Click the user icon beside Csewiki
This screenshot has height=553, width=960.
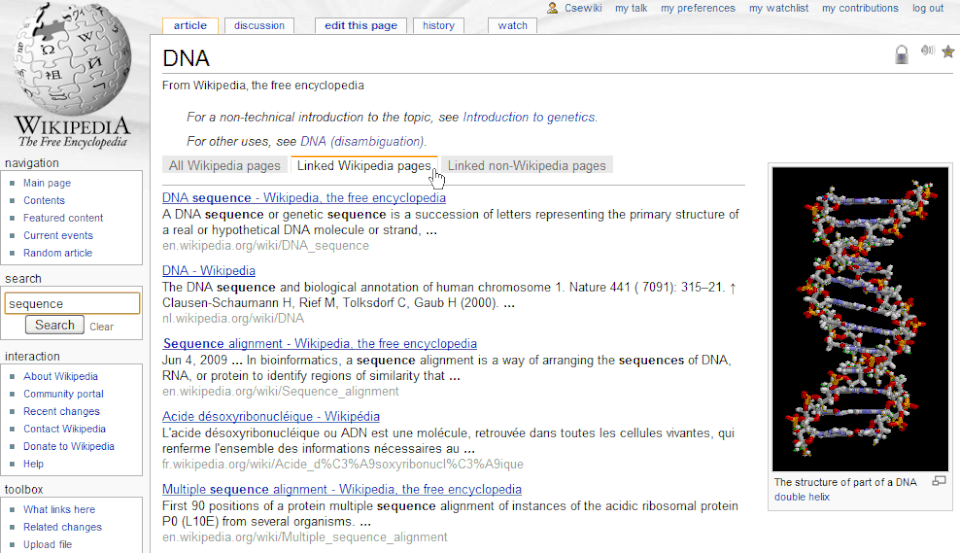point(553,8)
